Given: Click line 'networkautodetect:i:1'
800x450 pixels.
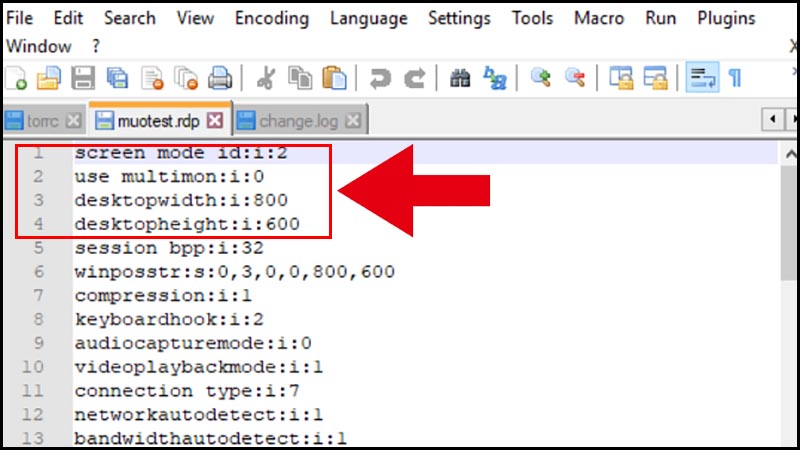Looking at the screenshot, I should [199, 414].
